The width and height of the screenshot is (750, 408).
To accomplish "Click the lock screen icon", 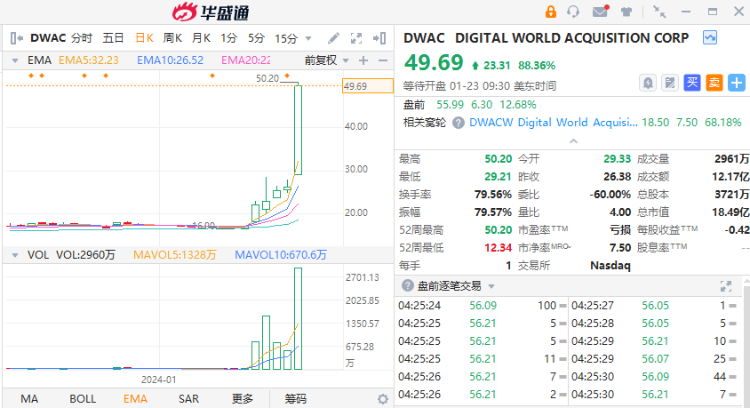I will pyautogui.click(x=551, y=11).
